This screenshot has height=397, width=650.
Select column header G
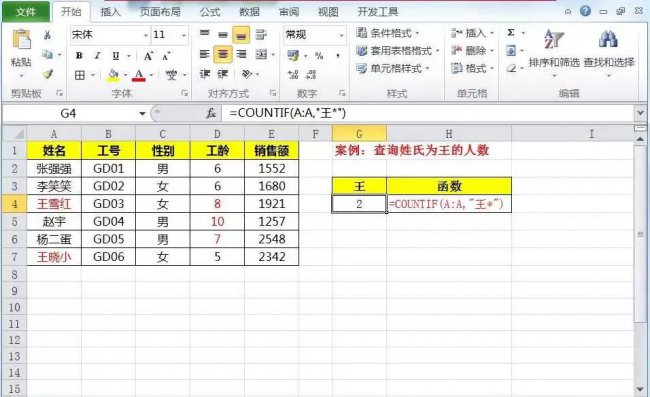(x=359, y=134)
